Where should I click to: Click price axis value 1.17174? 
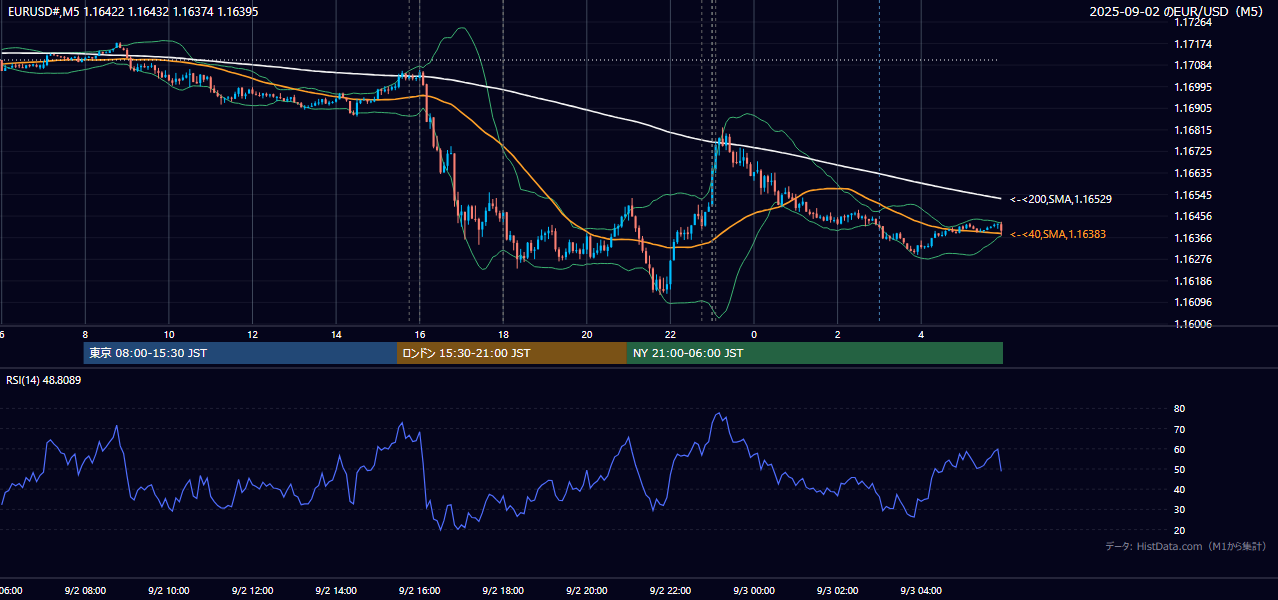coord(1194,44)
